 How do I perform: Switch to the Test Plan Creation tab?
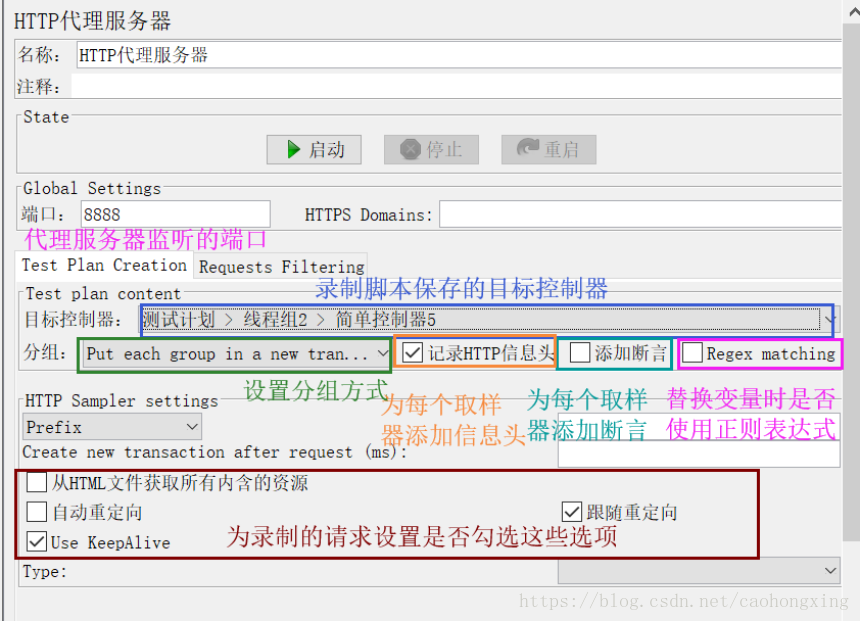[x=104, y=266]
